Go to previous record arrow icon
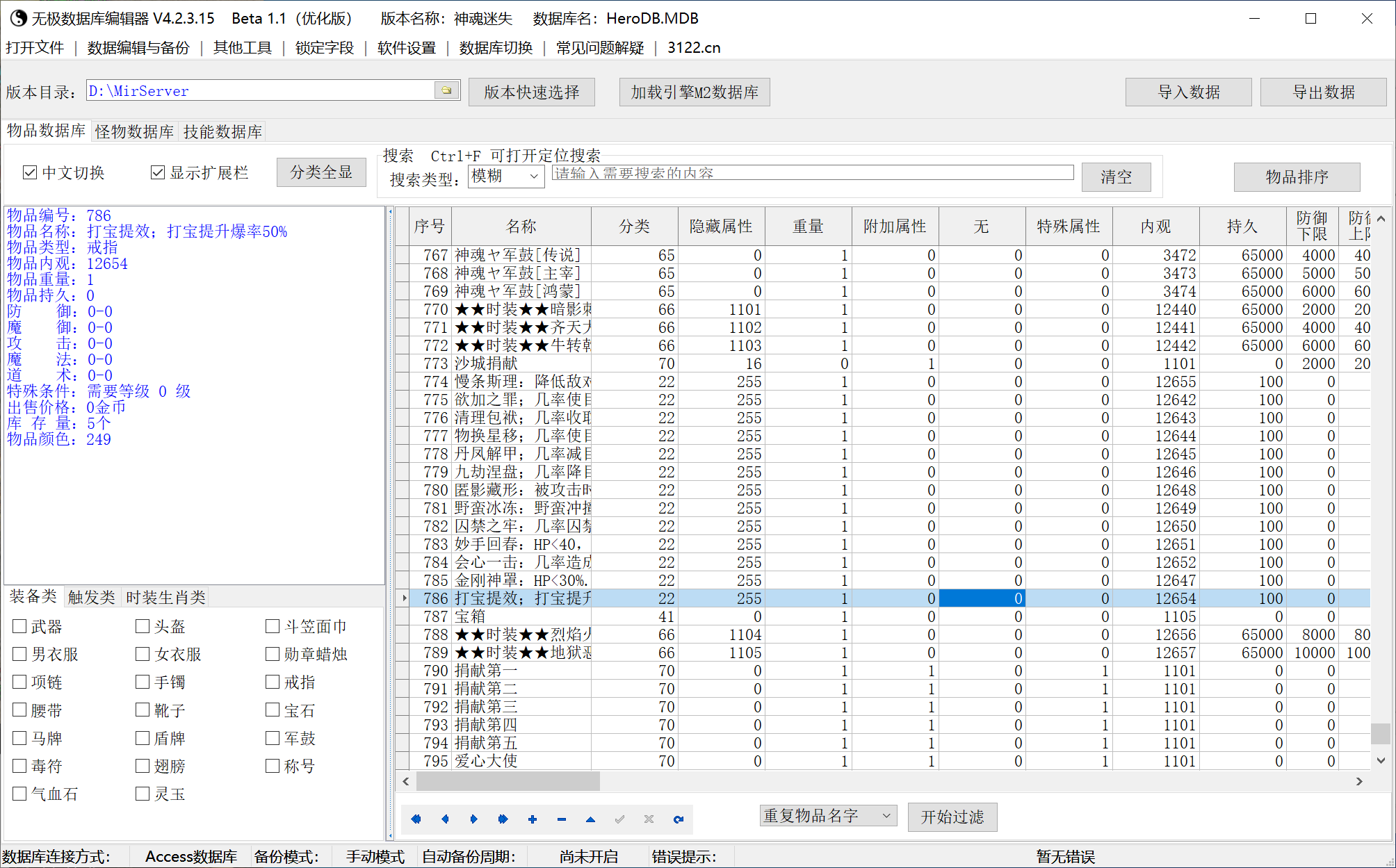This screenshot has height=868, width=1396. coord(445,819)
